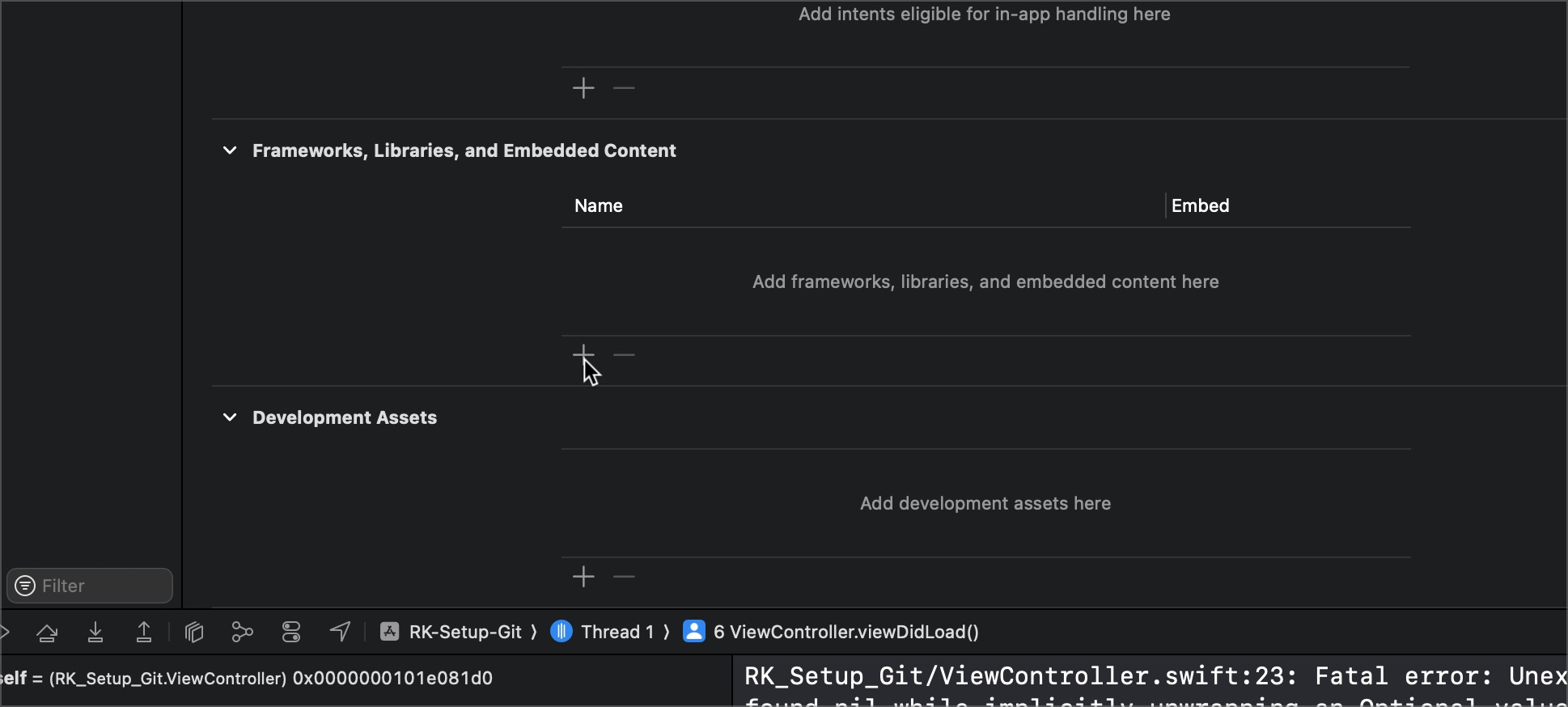
Task: Click the Embed column header
Action: [x=1201, y=205]
